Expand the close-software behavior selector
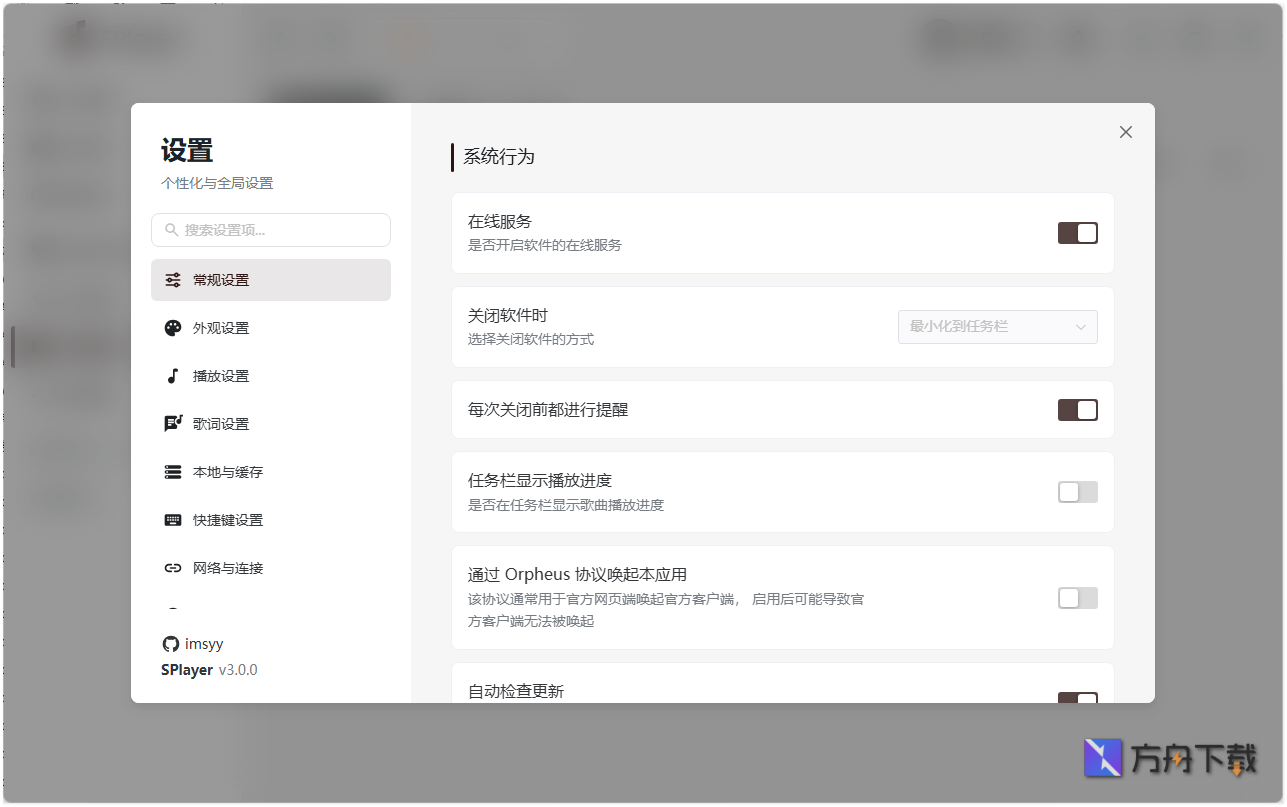This screenshot has width=1287, height=807. pos(997,326)
